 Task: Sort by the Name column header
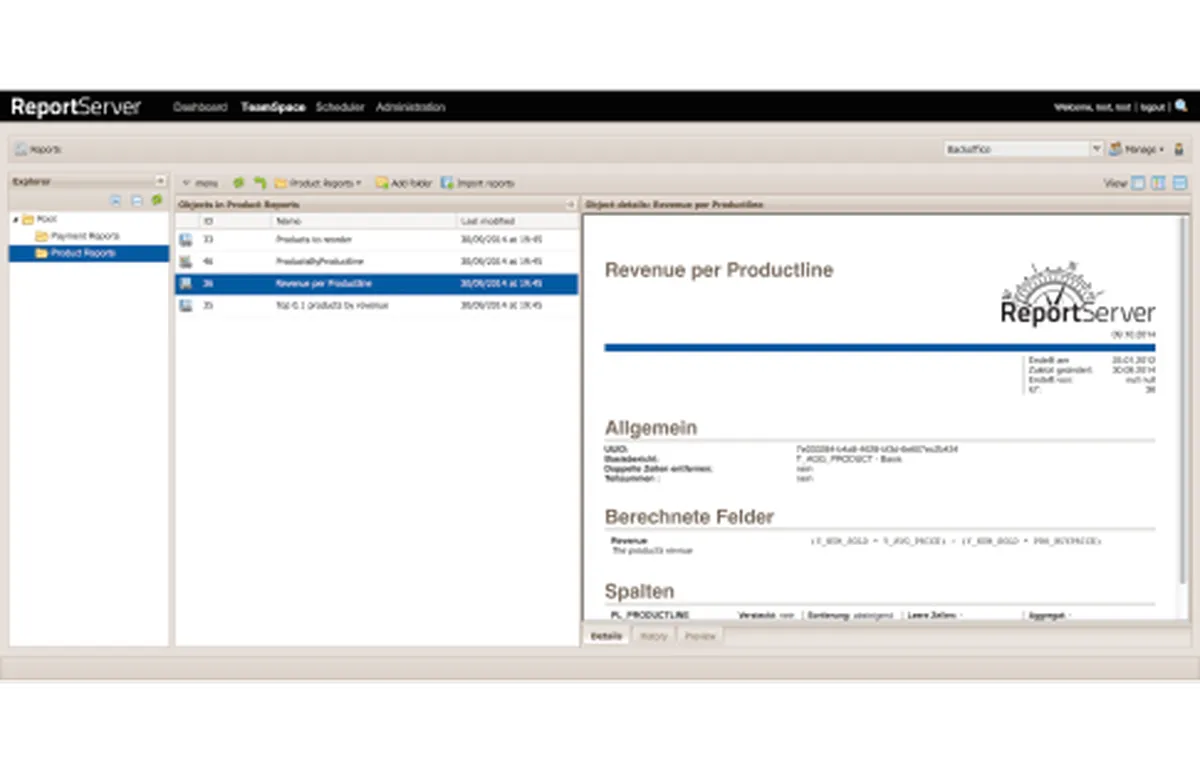364,220
